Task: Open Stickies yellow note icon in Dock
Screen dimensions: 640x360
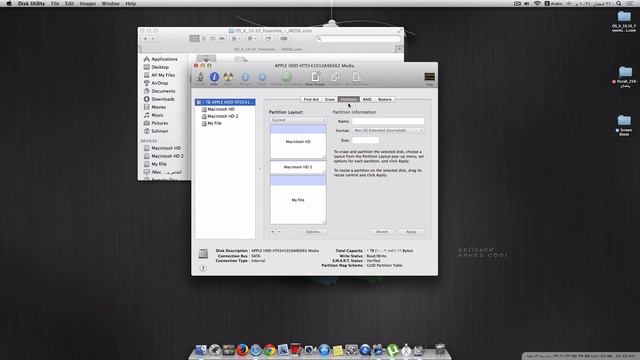Action: [x=338, y=350]
